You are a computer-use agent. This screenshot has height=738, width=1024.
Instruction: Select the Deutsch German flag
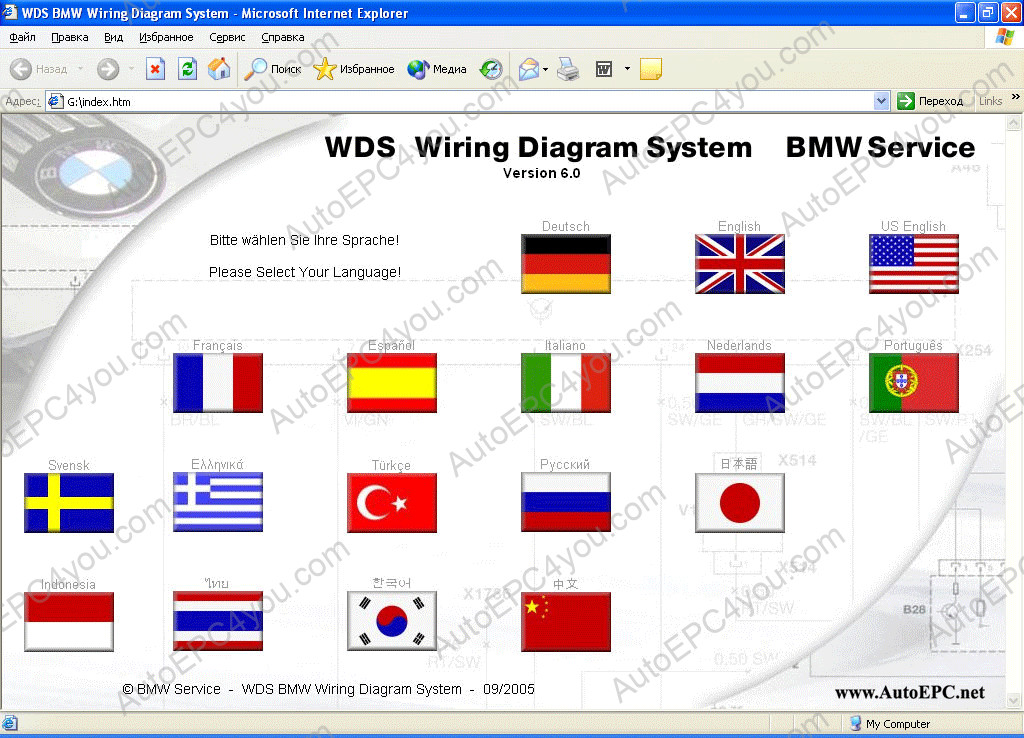(566, 263)
